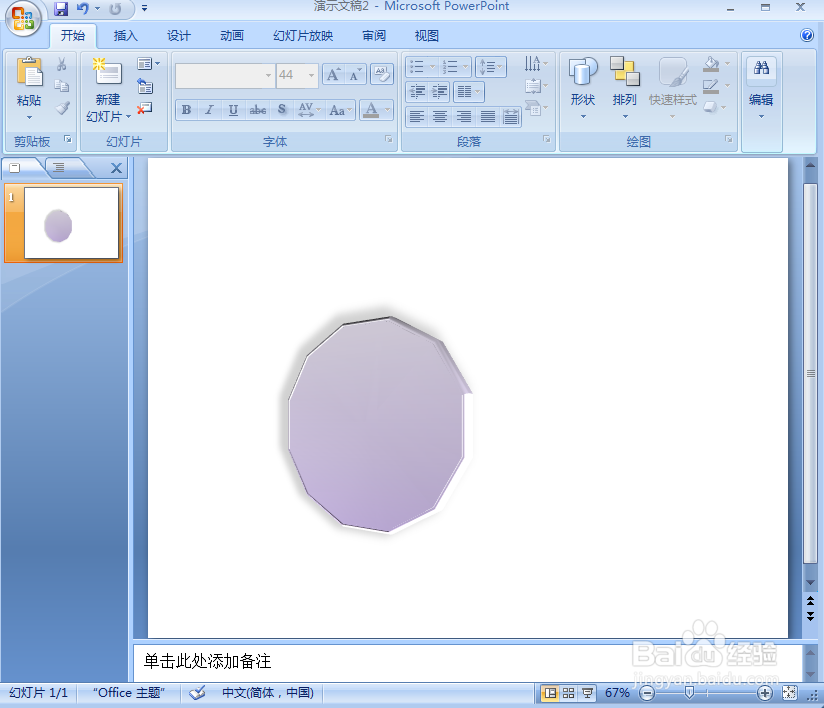Image resolution: width=824 pixels, height=708 pixels.
Task: Open the PowerPoint help icon
Action: tap(807, 35)
